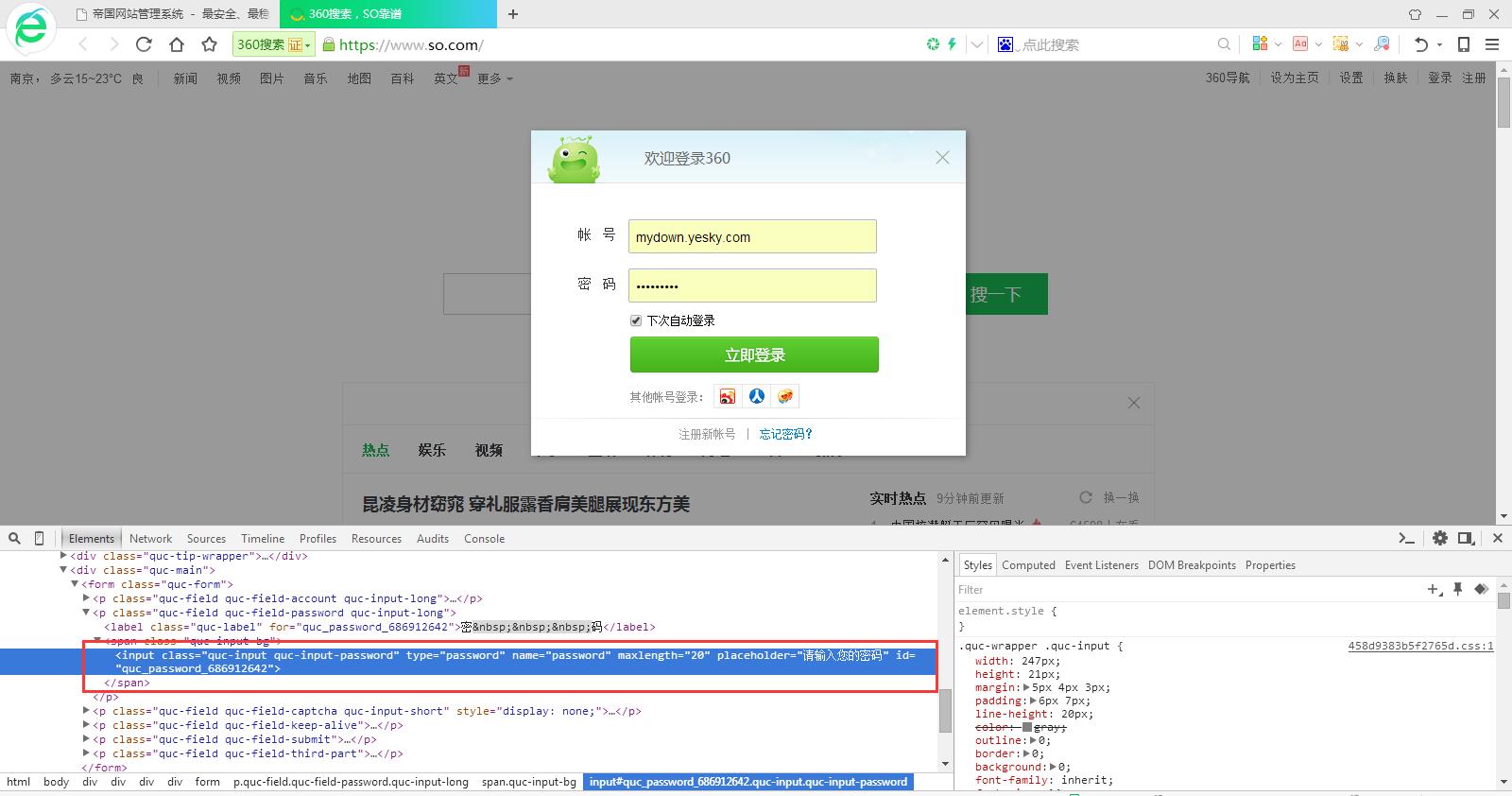1512x796 pixels.
Task: Click New Style Rule plus icon
Action: tap(1434, 589)
